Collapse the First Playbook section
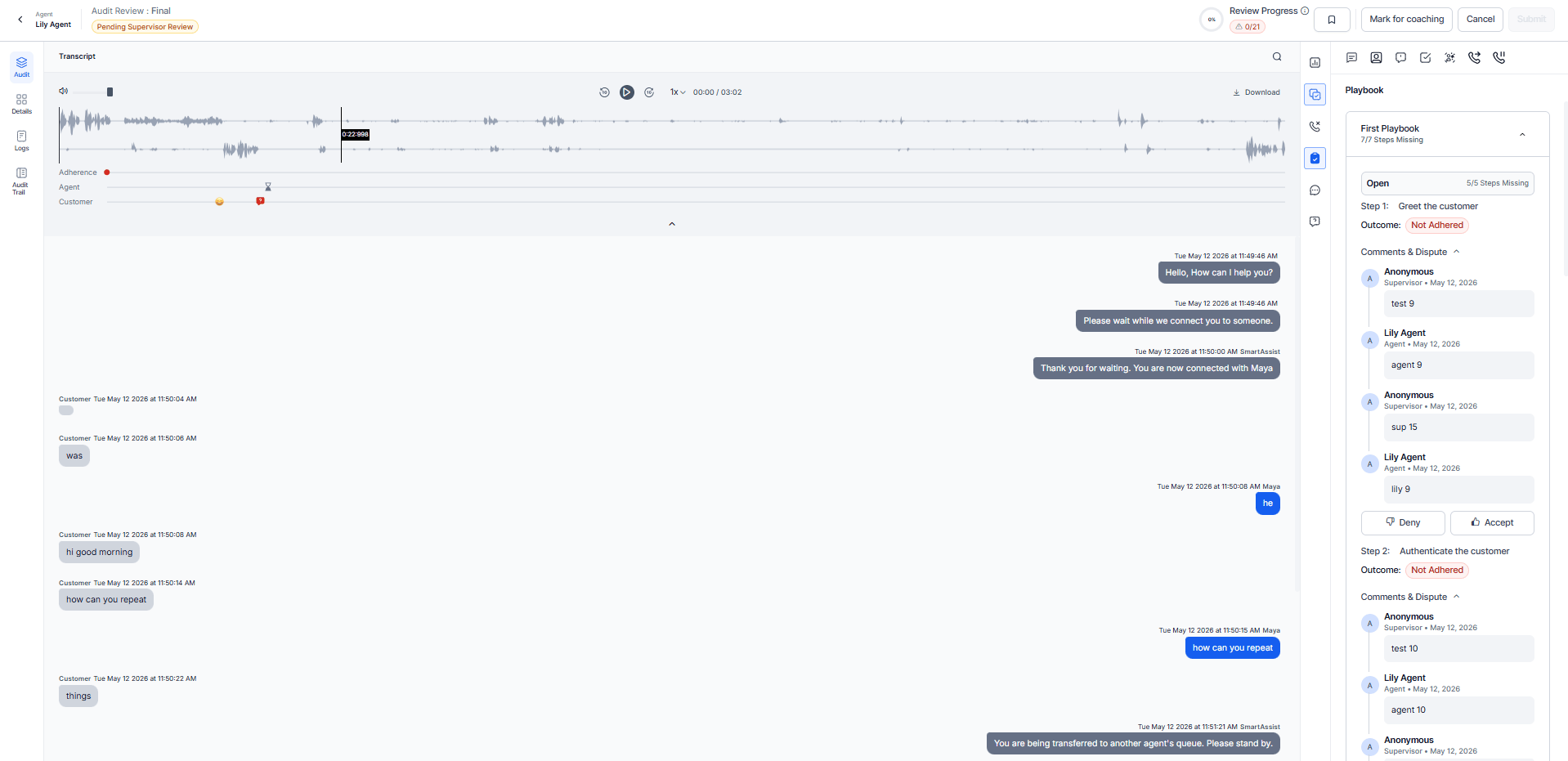The image size is (1568, 761). coord(1522,135)
